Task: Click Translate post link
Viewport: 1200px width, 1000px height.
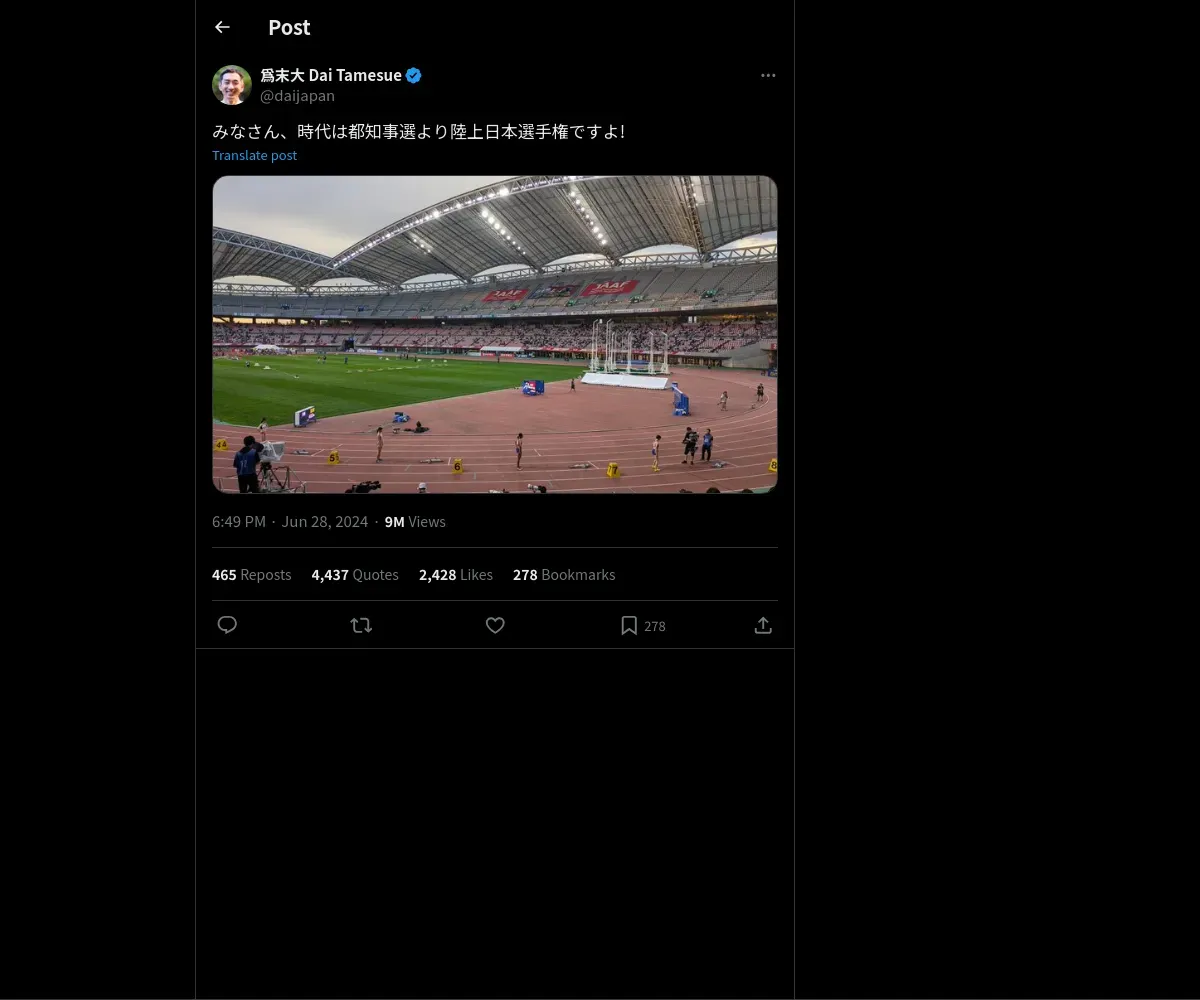Action: pos(254,155)
